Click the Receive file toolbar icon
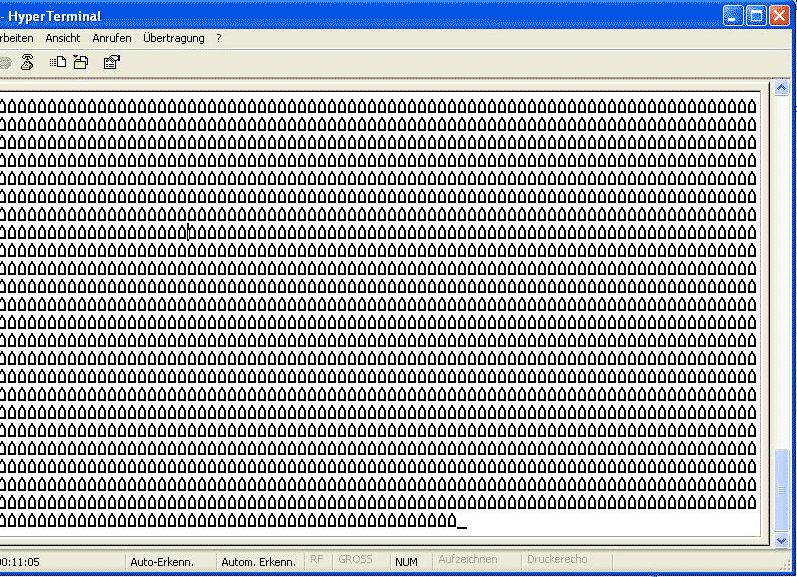The width and height of the screenshot is (797, 577). pos(81,62)
